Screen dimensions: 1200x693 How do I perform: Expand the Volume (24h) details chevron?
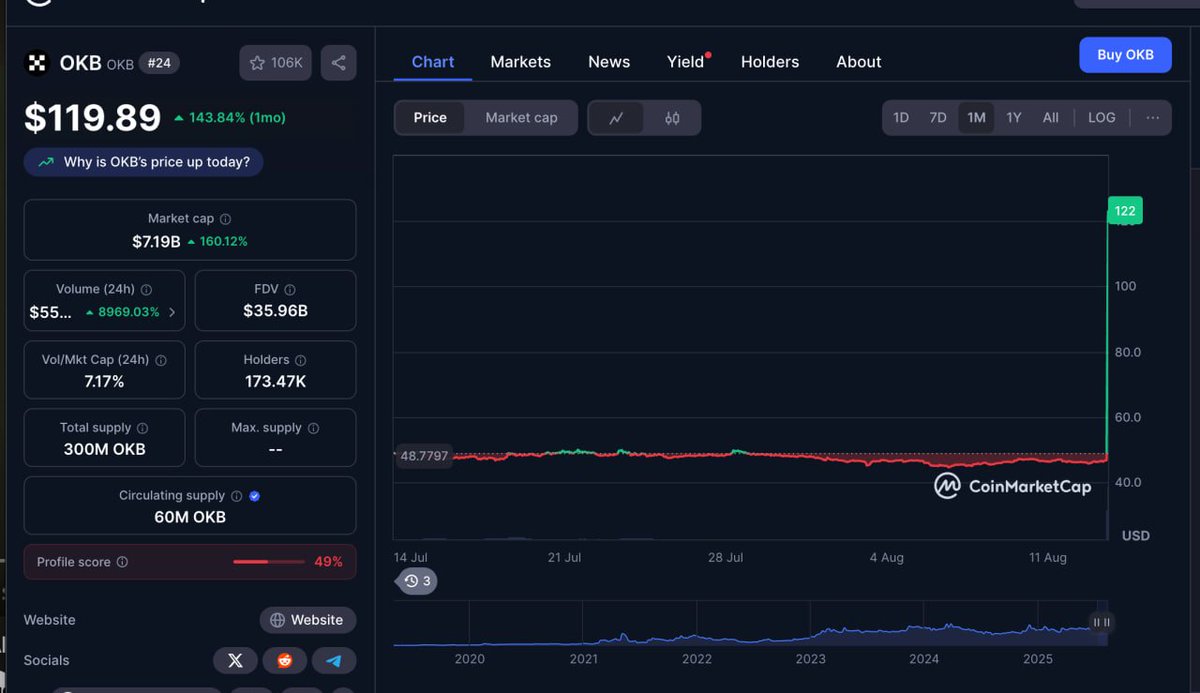tap(172, 312)
